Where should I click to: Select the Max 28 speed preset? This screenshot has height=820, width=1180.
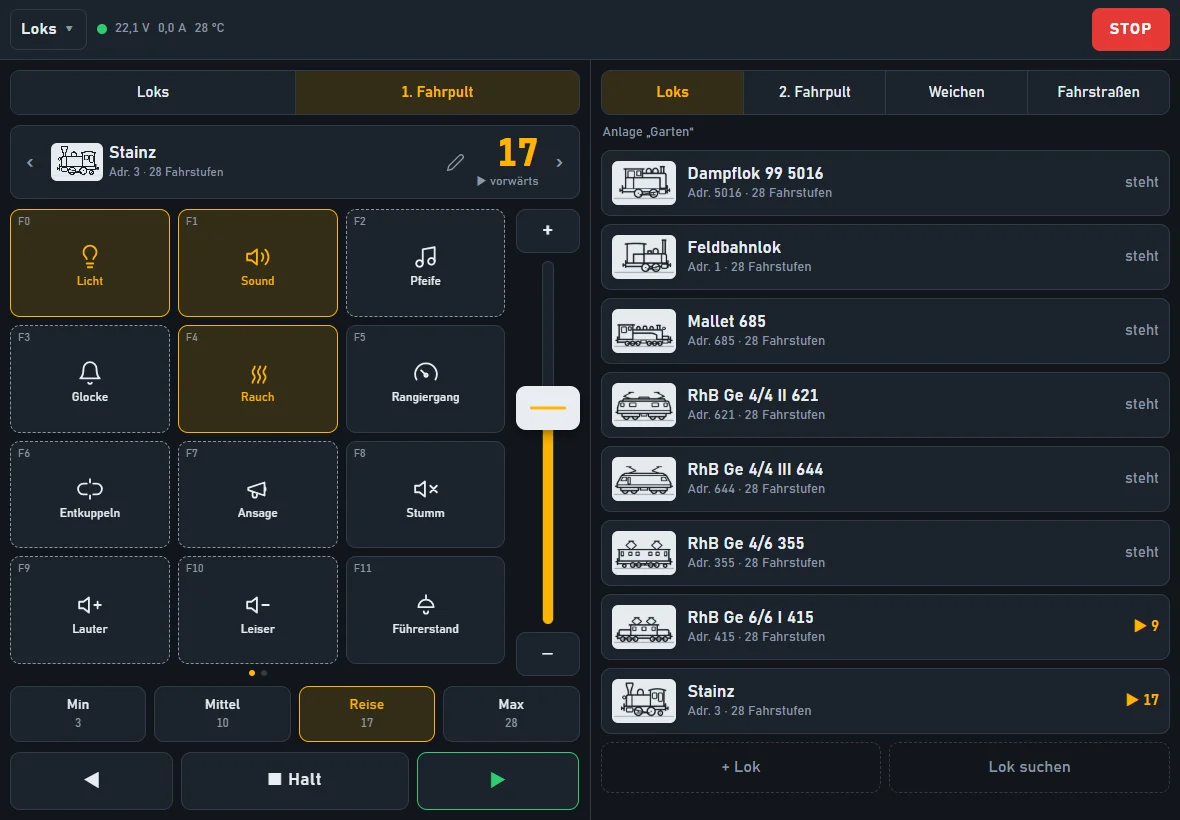[x=511, y=713]
